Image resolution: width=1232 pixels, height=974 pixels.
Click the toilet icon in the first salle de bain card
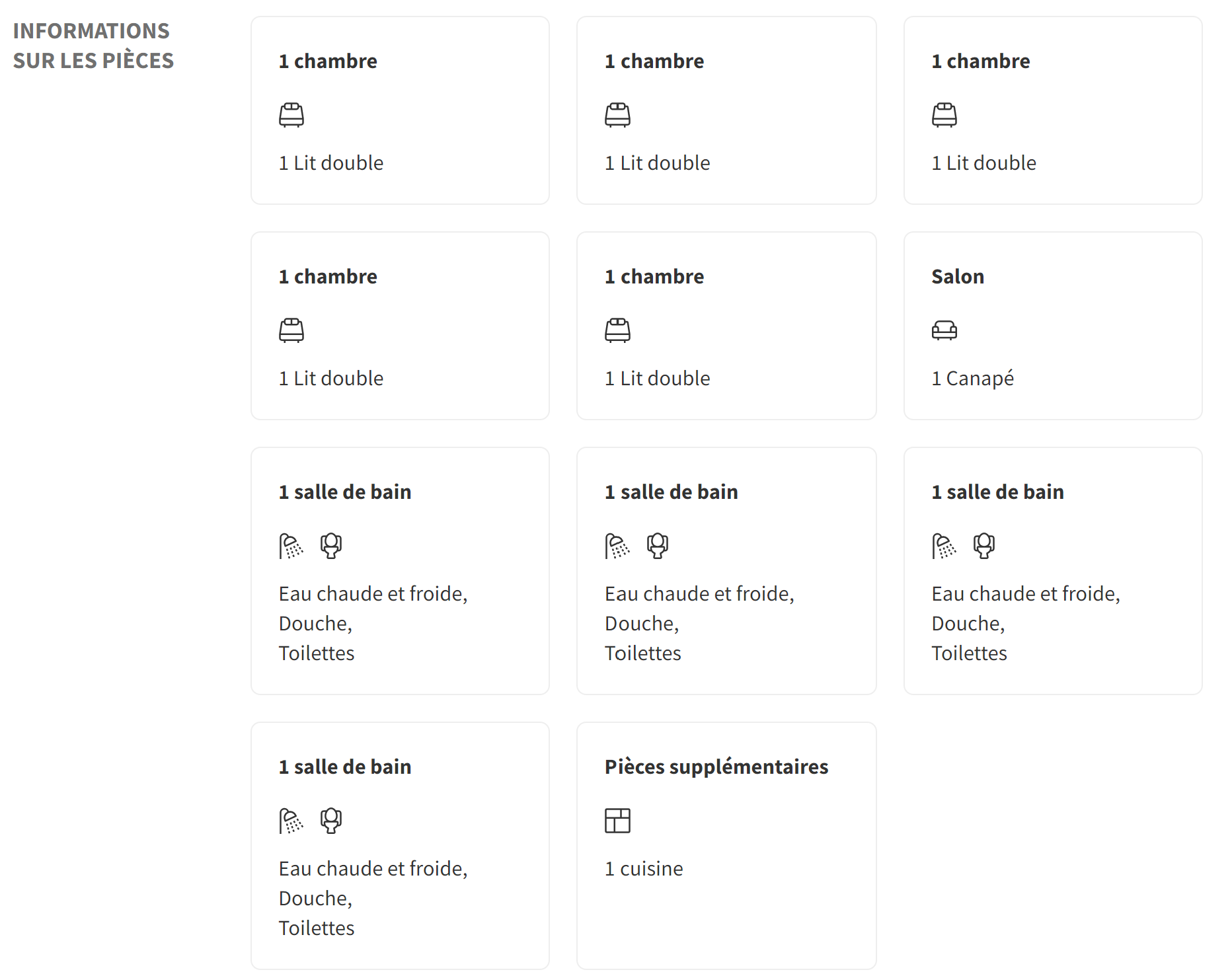331,546
